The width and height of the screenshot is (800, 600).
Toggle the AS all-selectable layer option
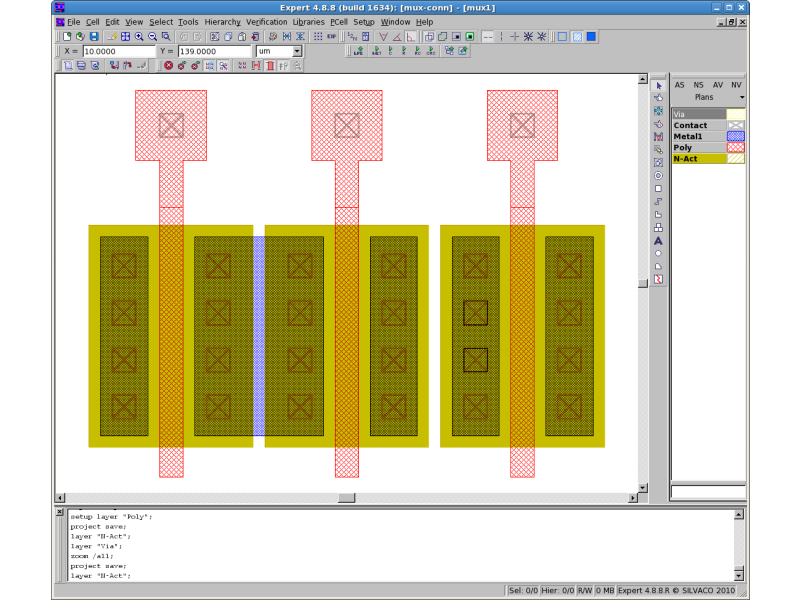click(x=680, y=85)
